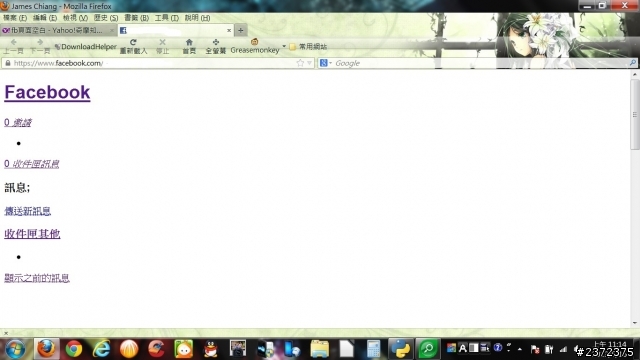The width and height of the screenshot is (640, 360).
Task: Open a new tab with plus button
Action: click(240, 30)
